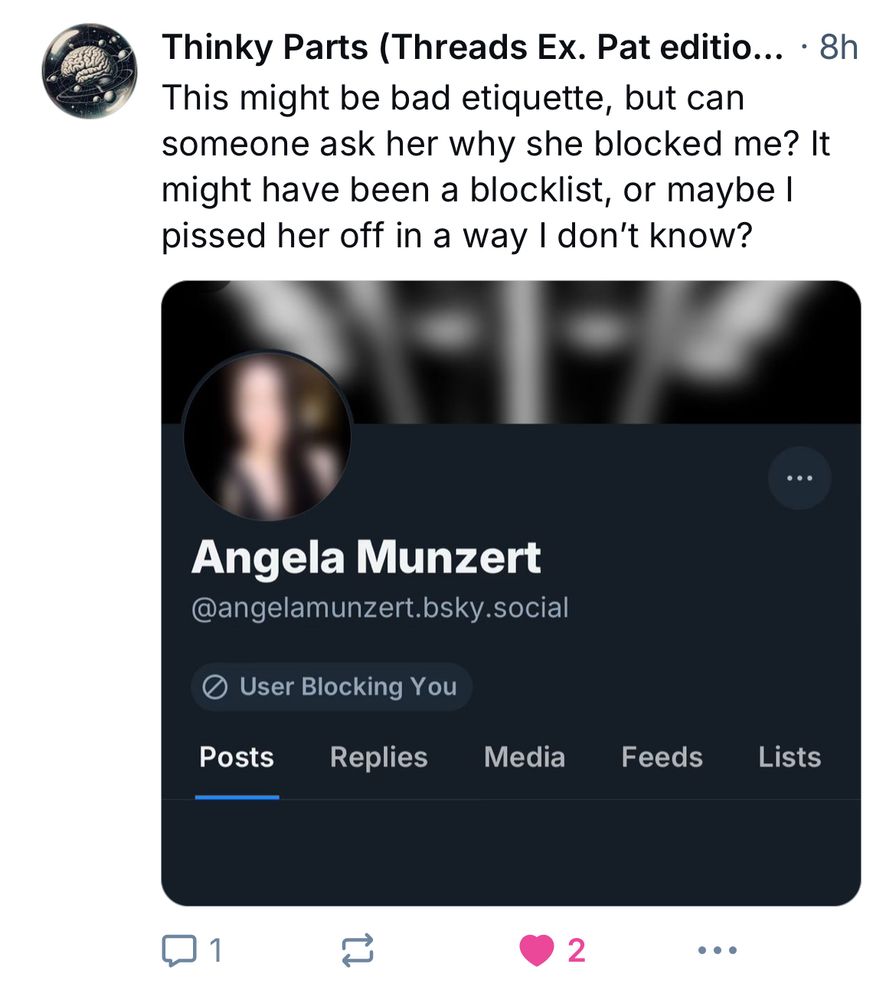The image size is (896, 1000).
Task: Click the Thinky Parts brain avatar
Action: point(89,71)
